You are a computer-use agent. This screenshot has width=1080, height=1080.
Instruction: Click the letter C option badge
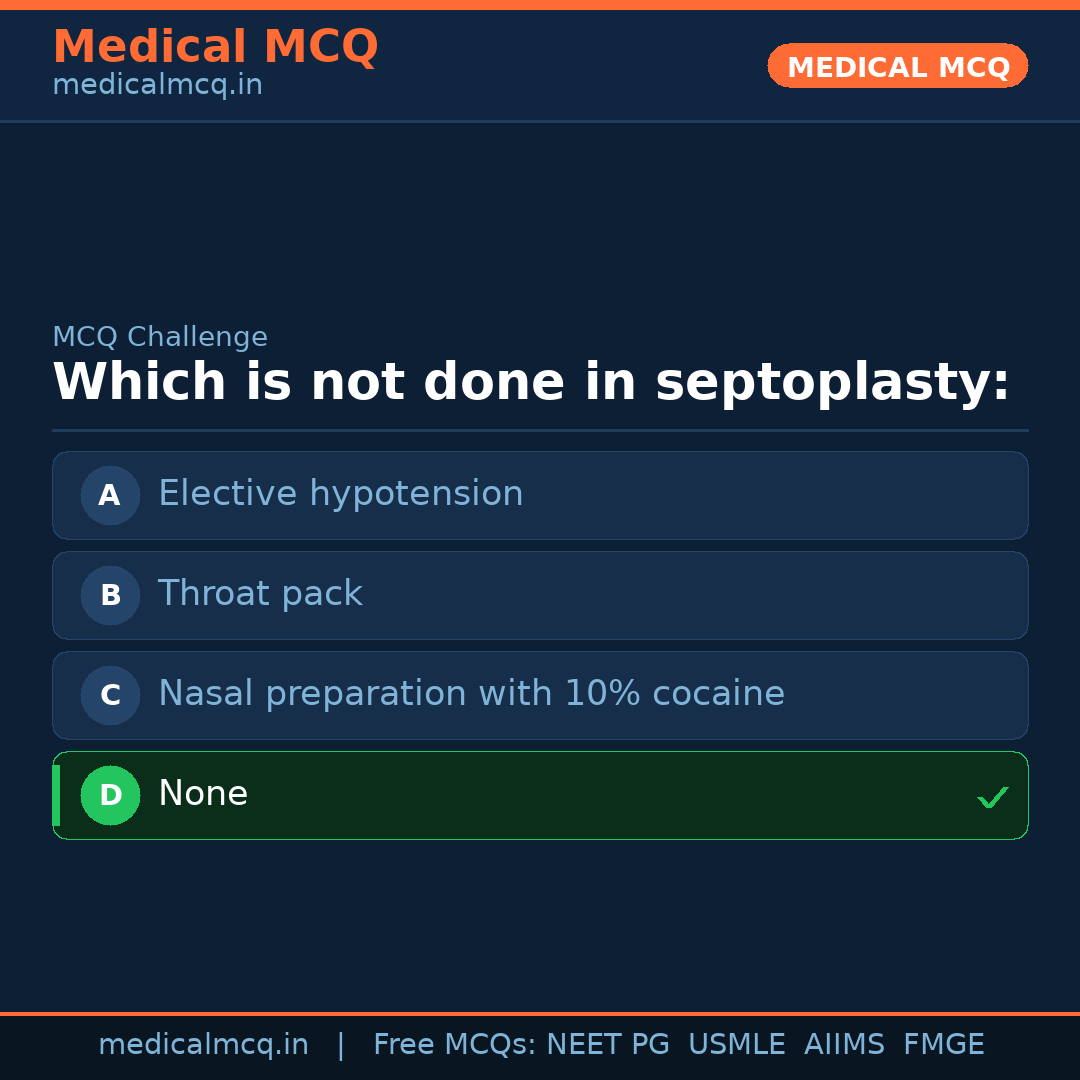click(110, 695)
